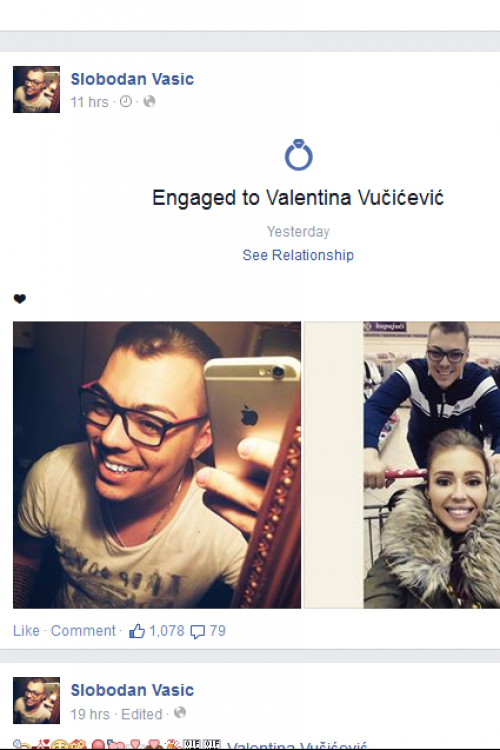This screenshot has height=750, width=500.
Task: Click the black heart emoji above photos
Action: [20, 299]
